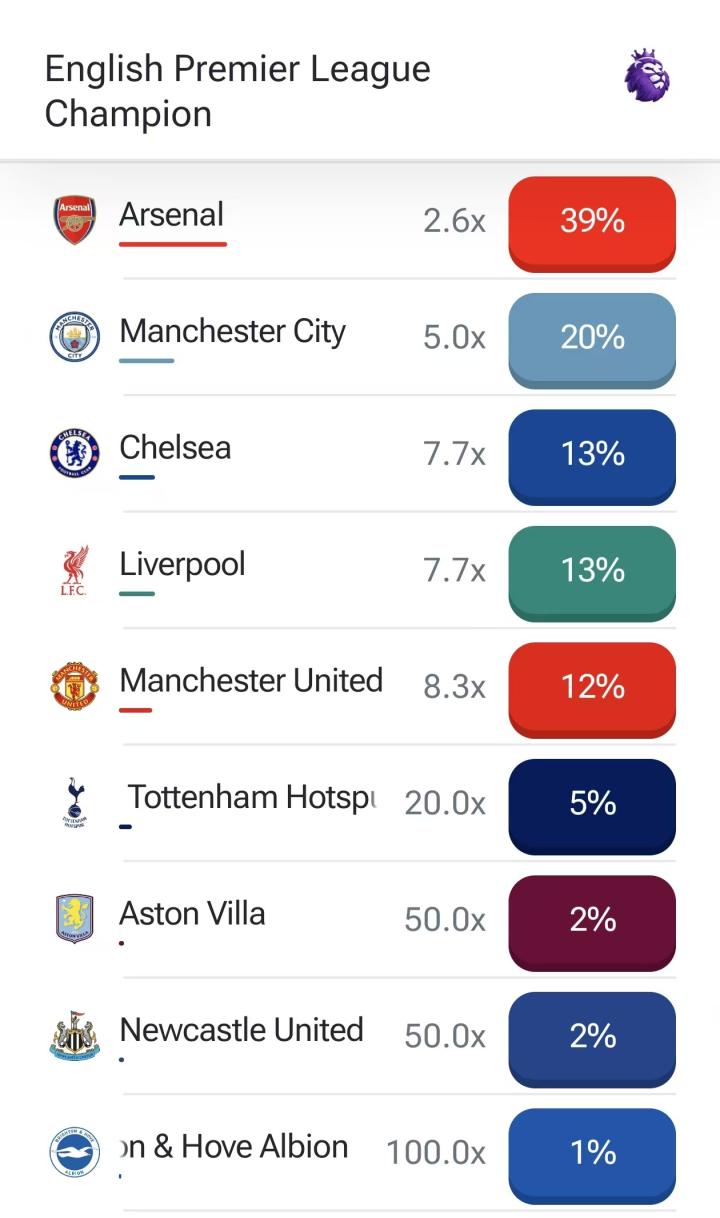Pick Manchester United's 12% button
This screenshot has width=720, height=1218.
pyautogui.click(x=592, y=689)
